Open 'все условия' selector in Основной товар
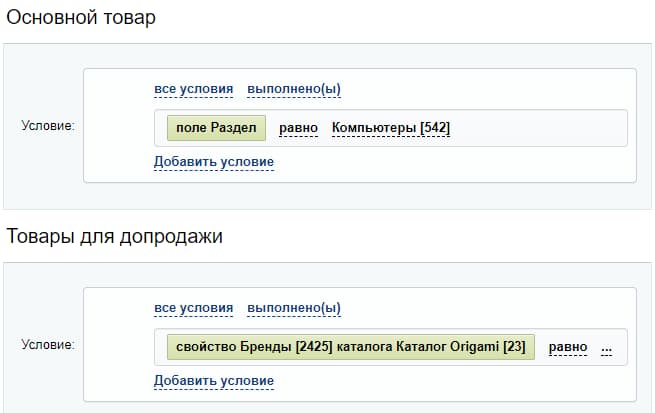Image resolution: width=655 pixels, height=413 pixels. pyautogui.click(x=193, y=89)
